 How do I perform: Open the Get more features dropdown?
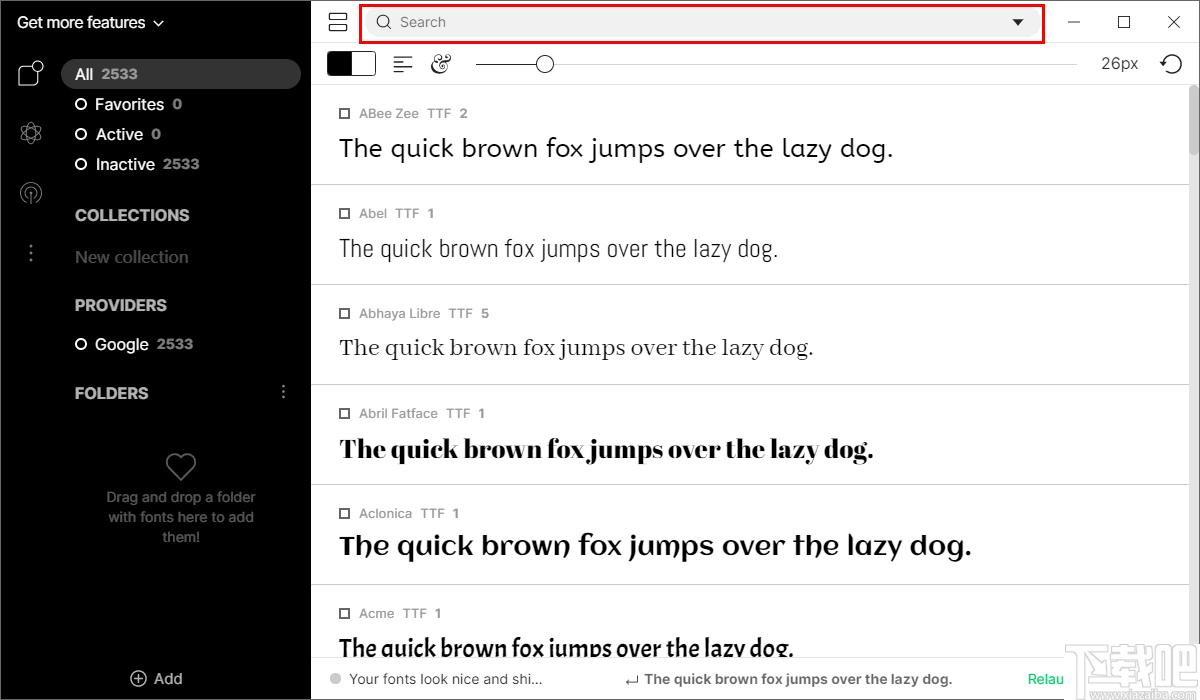pos(90,22)
